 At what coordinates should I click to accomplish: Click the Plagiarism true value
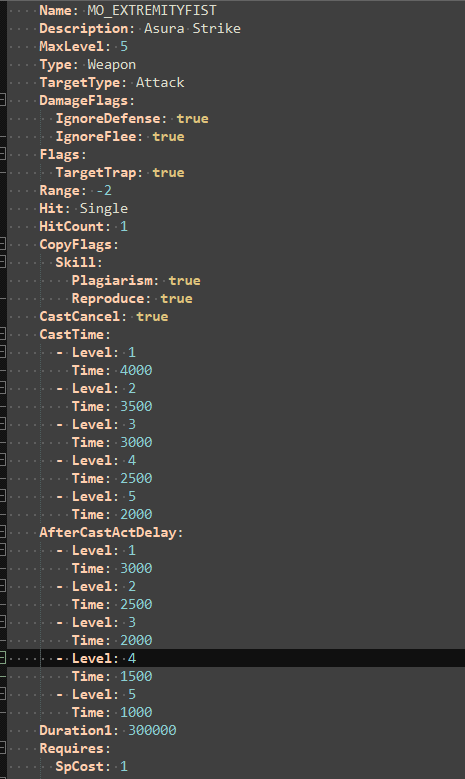(184, 281)
